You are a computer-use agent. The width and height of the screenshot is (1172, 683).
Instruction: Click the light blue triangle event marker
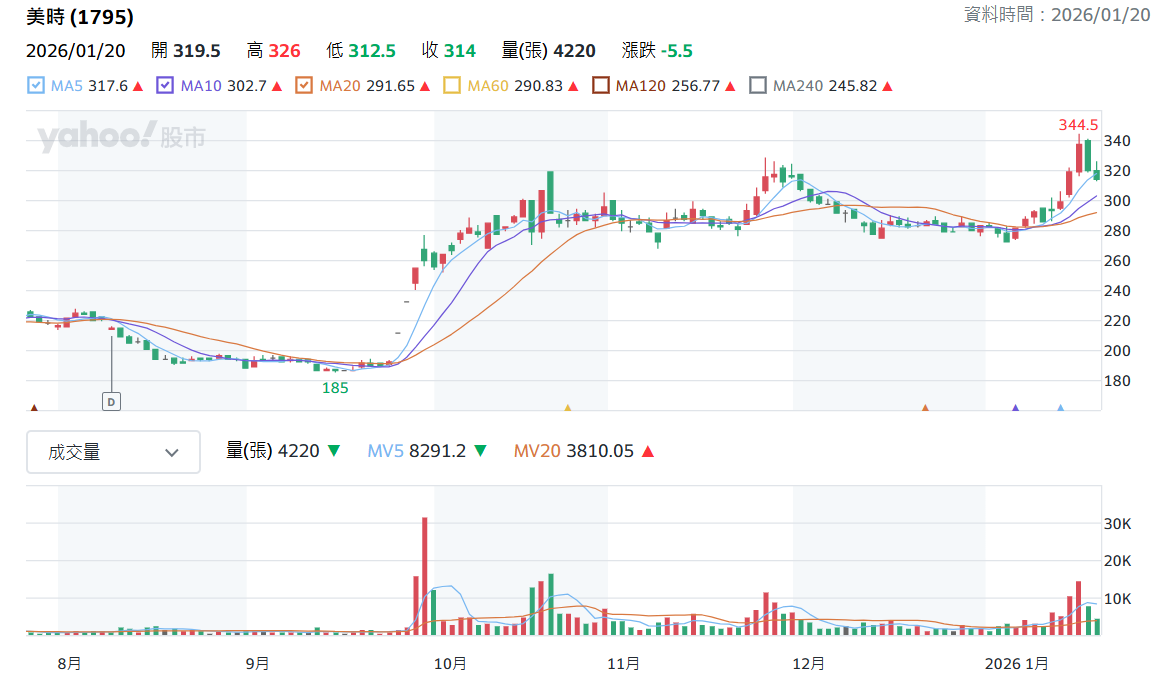point(1061,408)
